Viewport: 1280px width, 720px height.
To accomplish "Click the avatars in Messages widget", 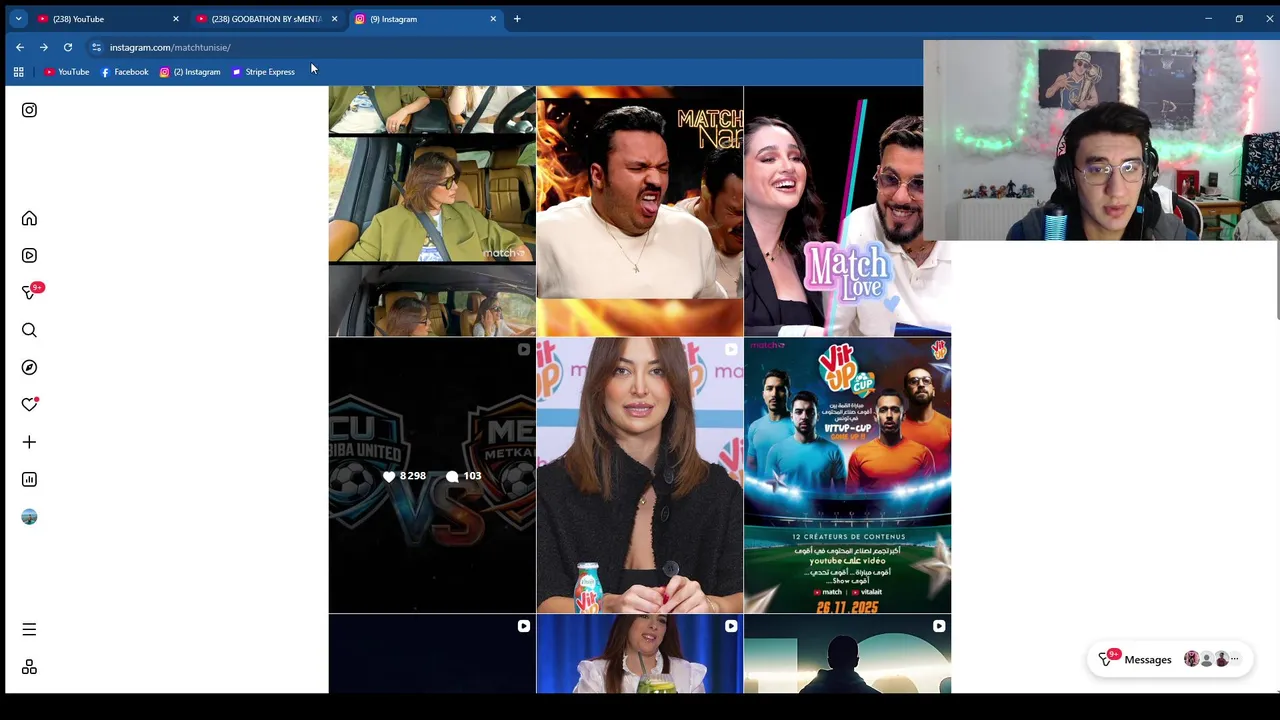I will (1211, 659).
